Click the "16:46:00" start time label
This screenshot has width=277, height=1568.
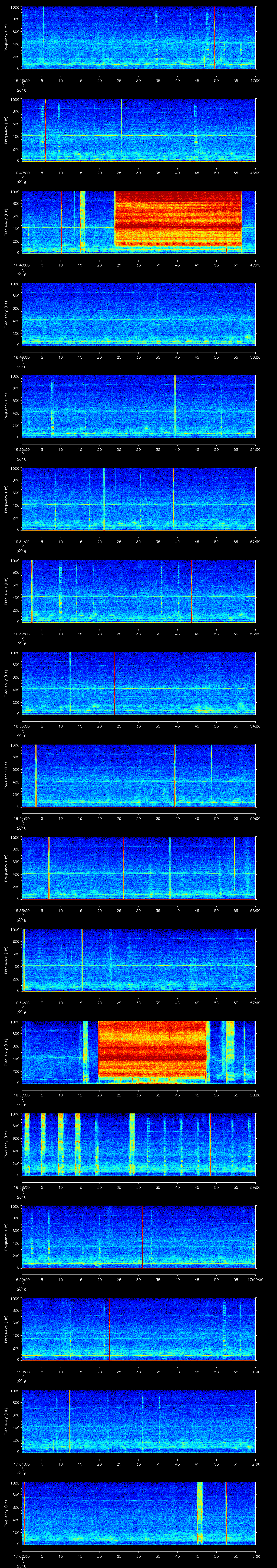22,80
